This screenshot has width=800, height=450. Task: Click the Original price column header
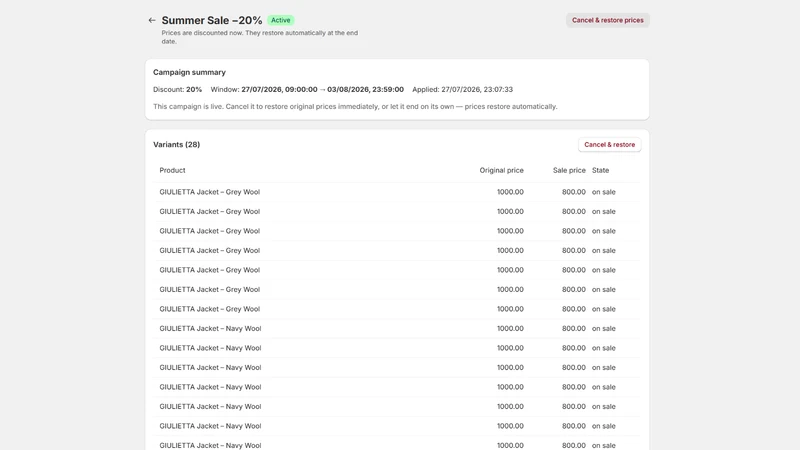click(x=501, y=170)
